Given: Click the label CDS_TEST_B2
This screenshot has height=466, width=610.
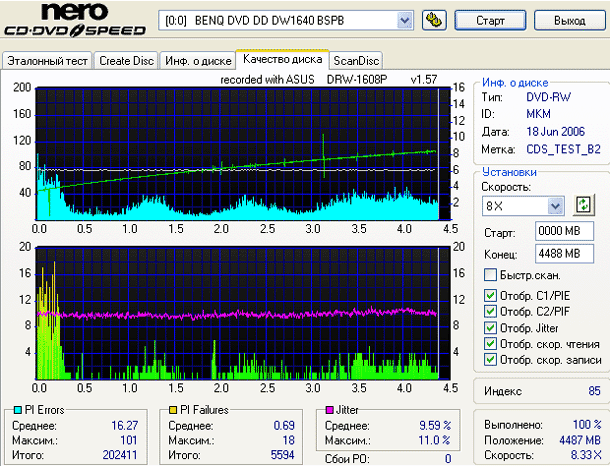Looking at the screenshot, I should [563, 149].
